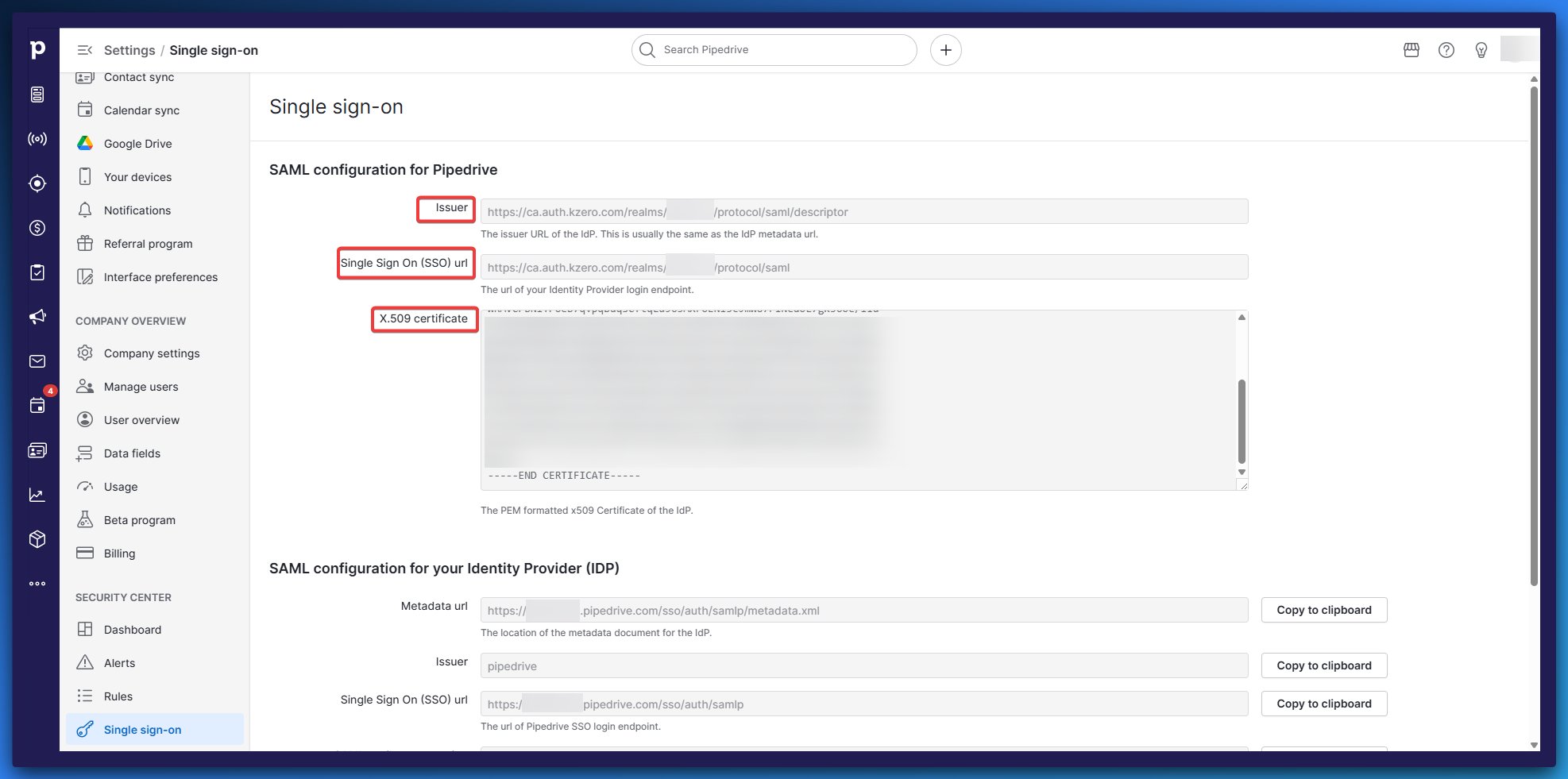1568x779 pixels.
Task: Open Manage users settings page
Action: coord(141,387)
